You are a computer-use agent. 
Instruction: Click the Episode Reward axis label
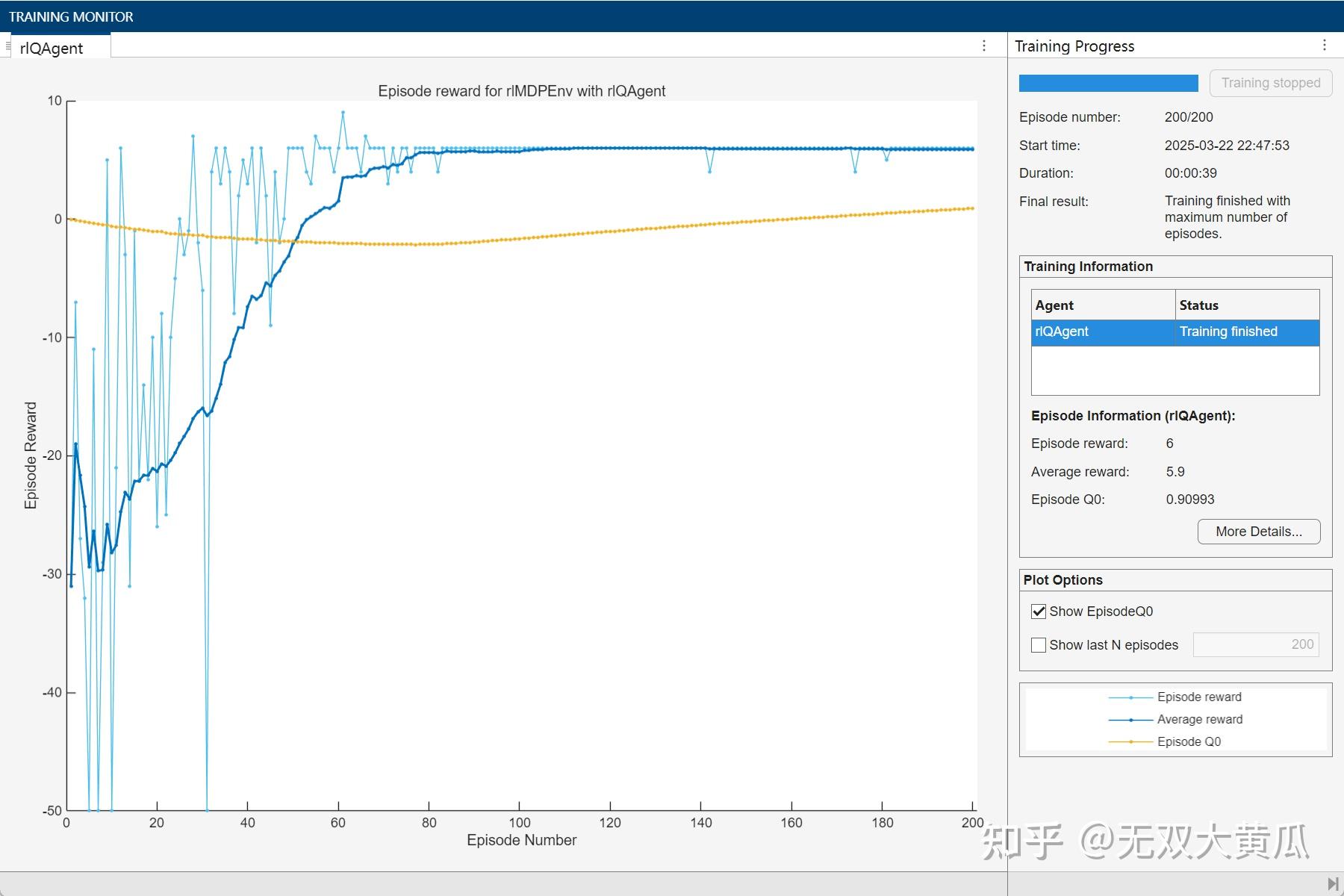(31, 455)
